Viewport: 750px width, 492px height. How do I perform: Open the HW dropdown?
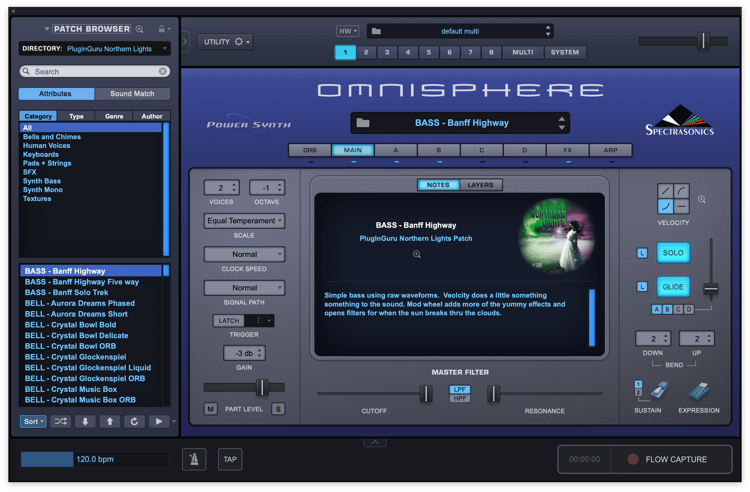pos(347,31)
